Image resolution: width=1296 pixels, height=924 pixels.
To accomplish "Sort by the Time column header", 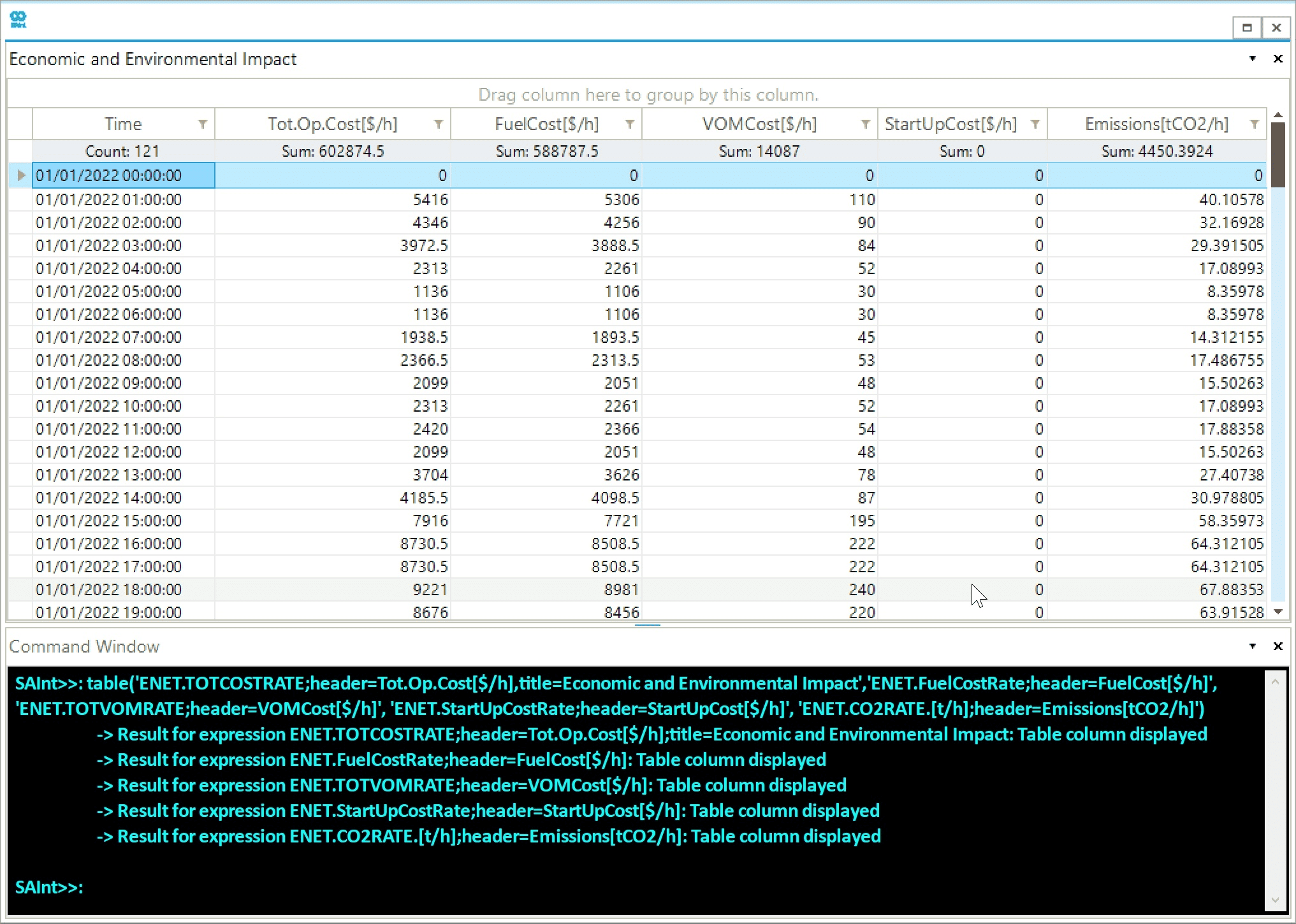I will (x=122, y=124).
